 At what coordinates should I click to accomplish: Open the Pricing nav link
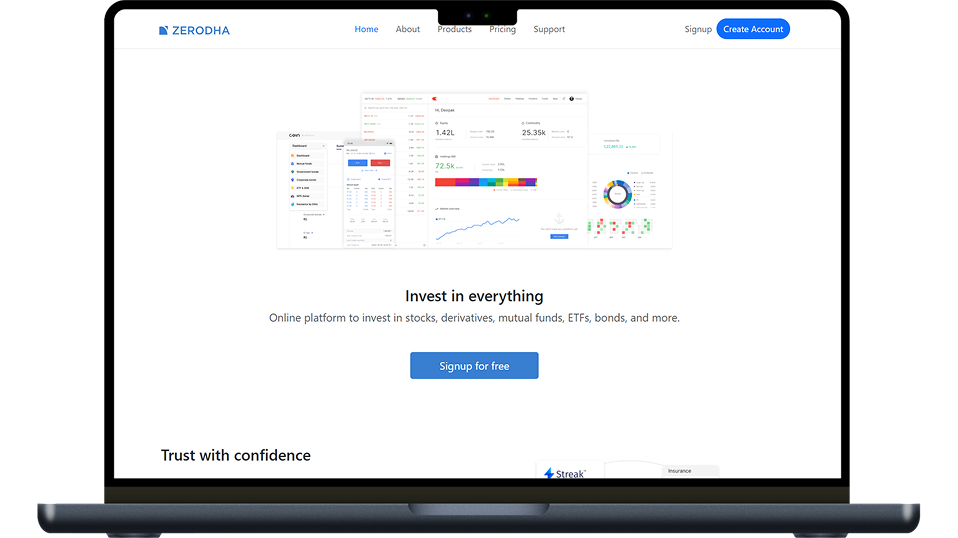click(x=502, y=29)
